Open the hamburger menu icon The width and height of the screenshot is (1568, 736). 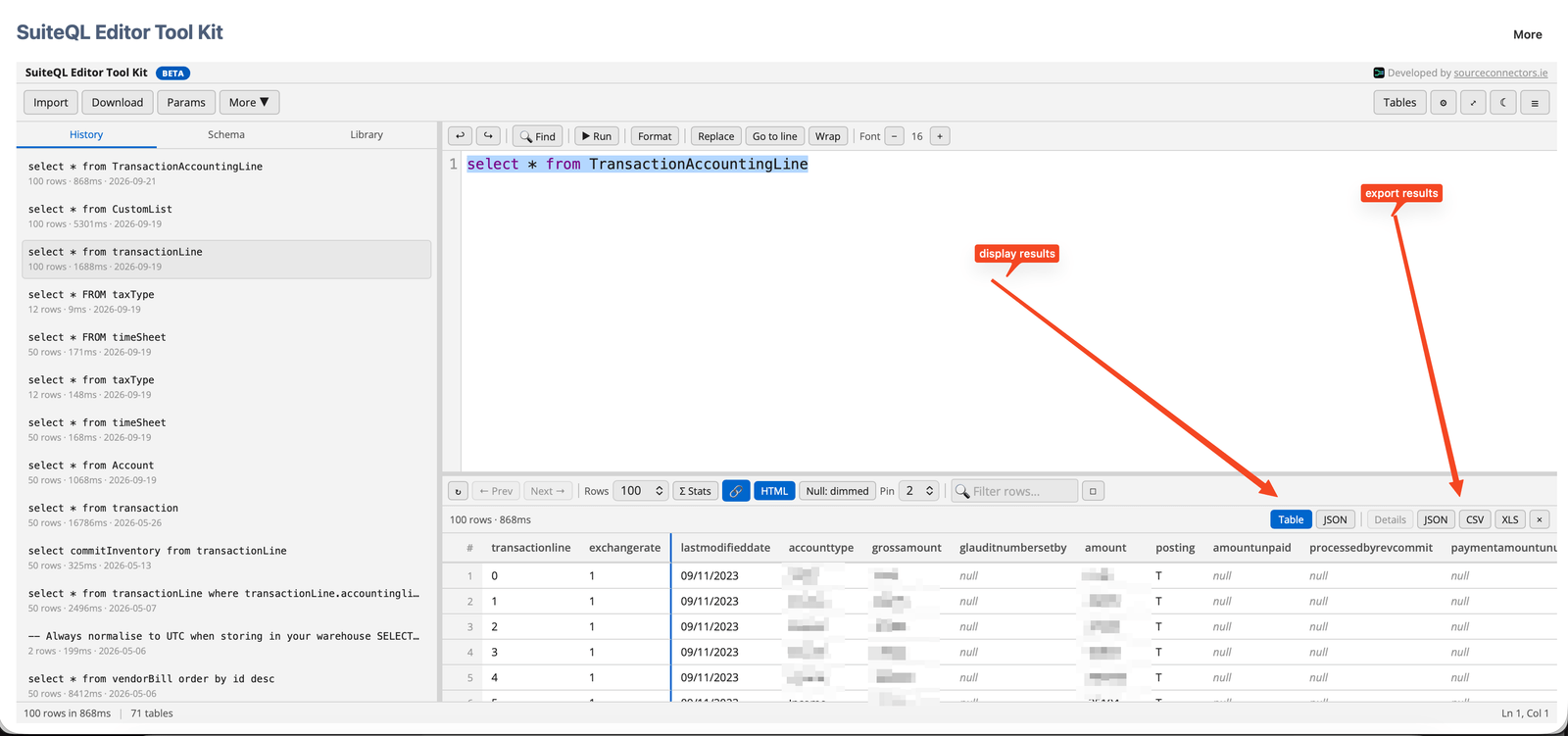(1535, 102)
